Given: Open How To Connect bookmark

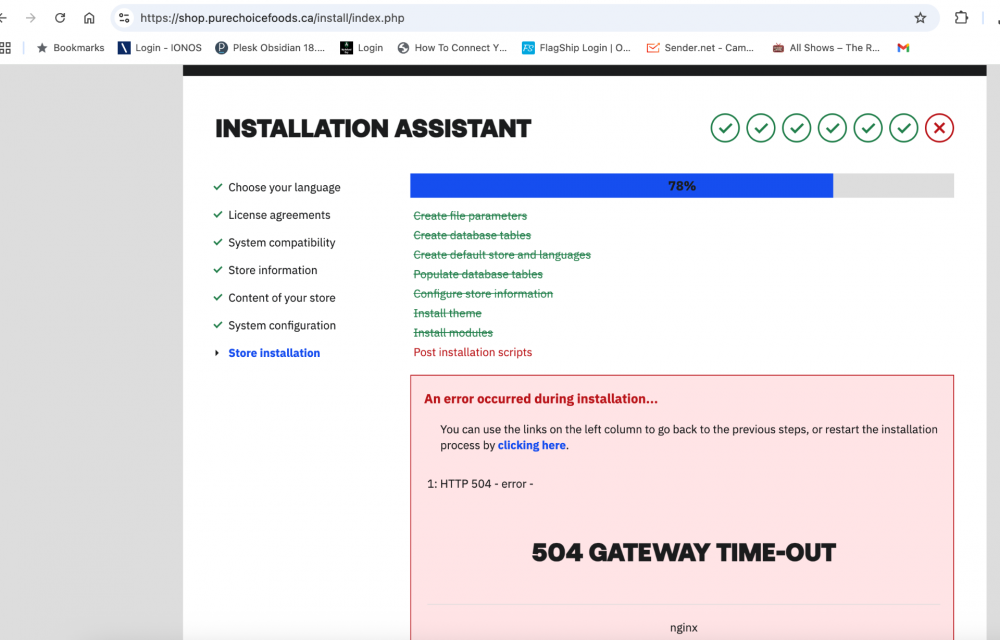Looking at the screenshot, I should coord(452,48).
